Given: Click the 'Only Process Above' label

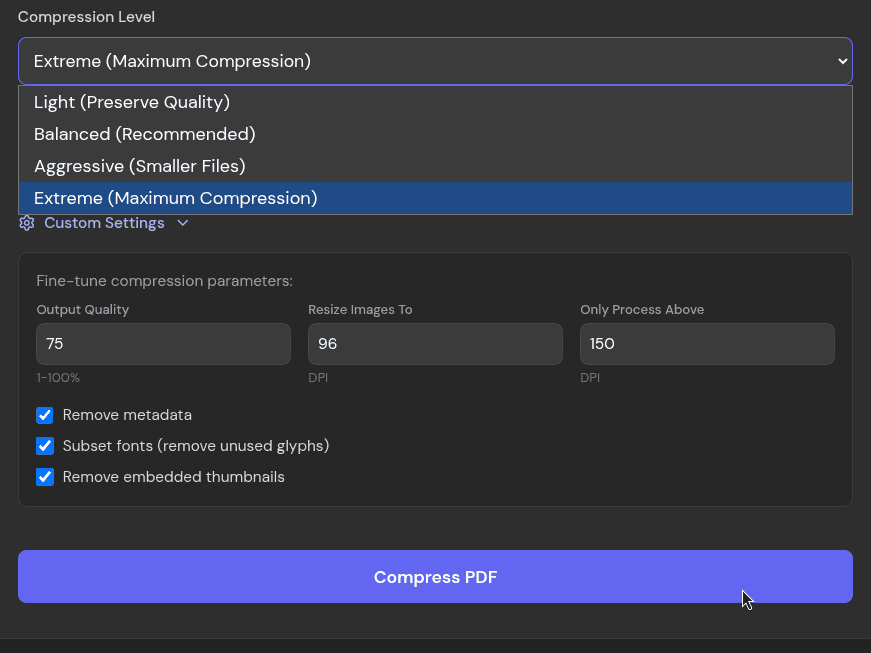Looking at the screenshot, I should click(642, 310).
